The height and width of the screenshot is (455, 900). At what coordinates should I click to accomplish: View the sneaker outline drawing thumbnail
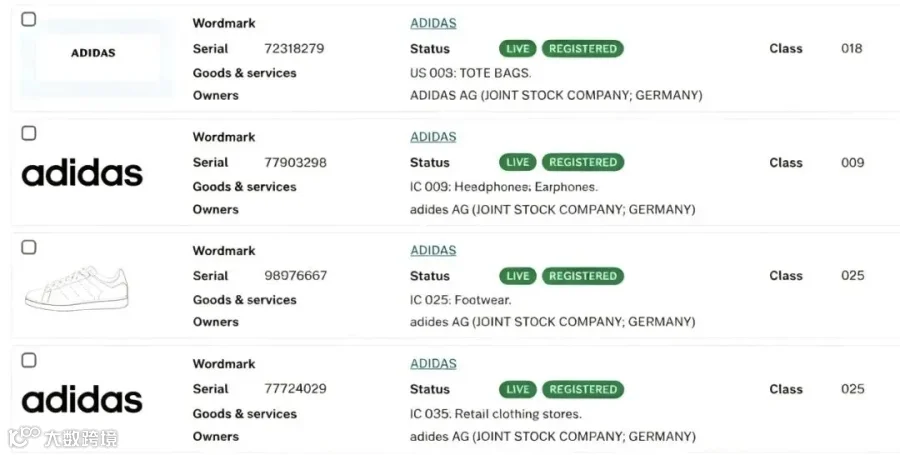point(77,288)
